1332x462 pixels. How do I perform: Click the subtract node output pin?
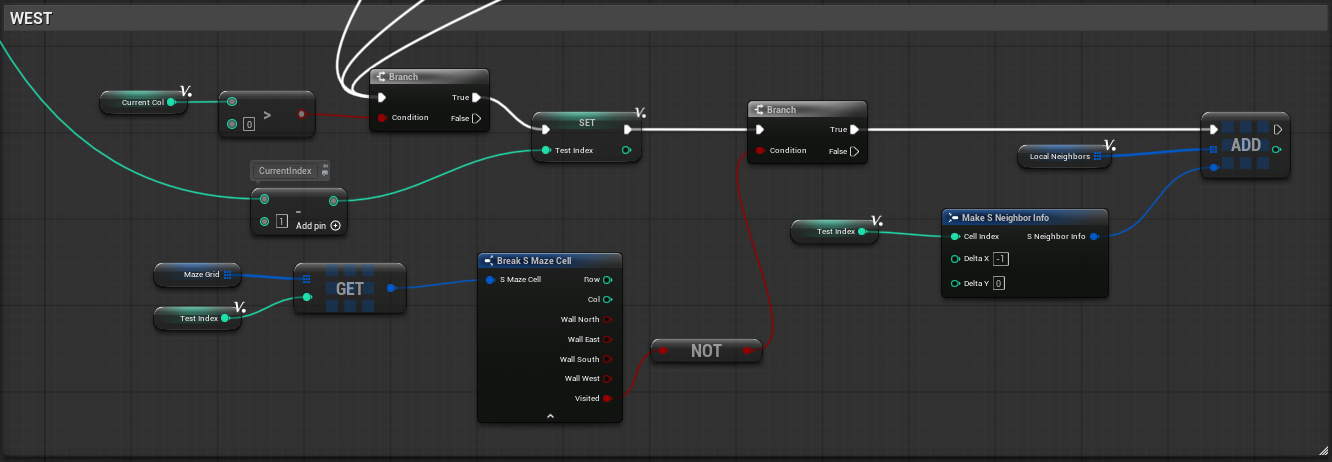point(333,201)
